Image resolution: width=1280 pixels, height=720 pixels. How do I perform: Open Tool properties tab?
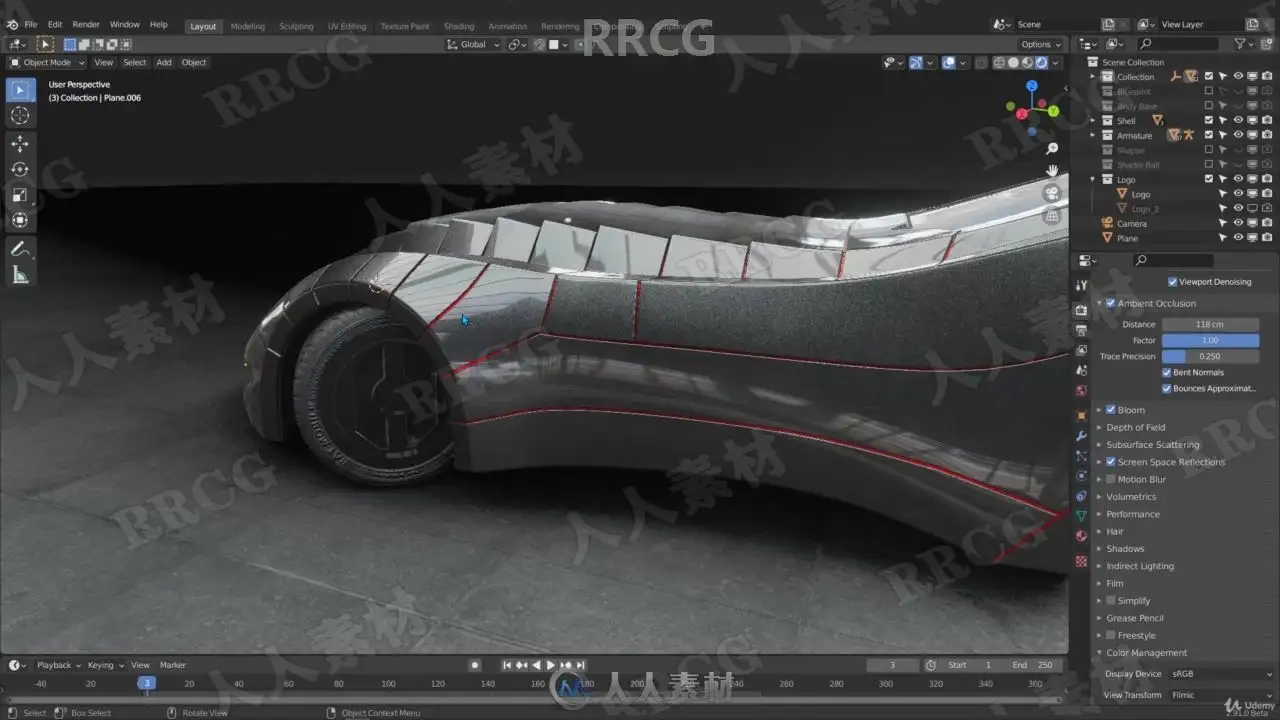(1081, 287)
